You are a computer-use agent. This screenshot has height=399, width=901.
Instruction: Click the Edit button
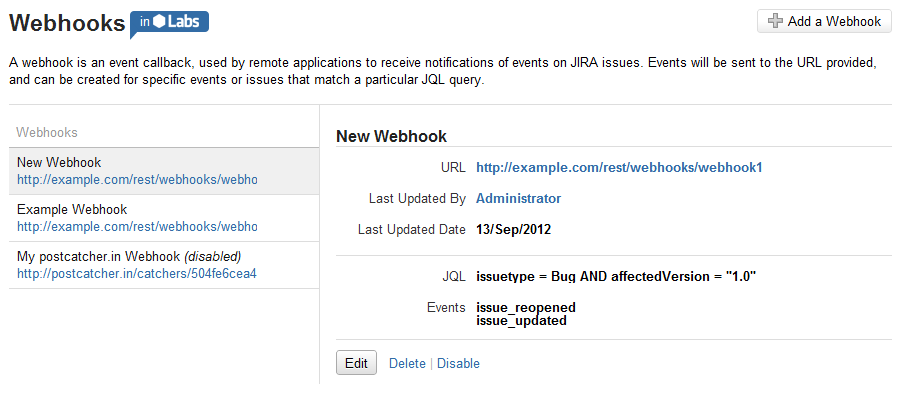356,363
